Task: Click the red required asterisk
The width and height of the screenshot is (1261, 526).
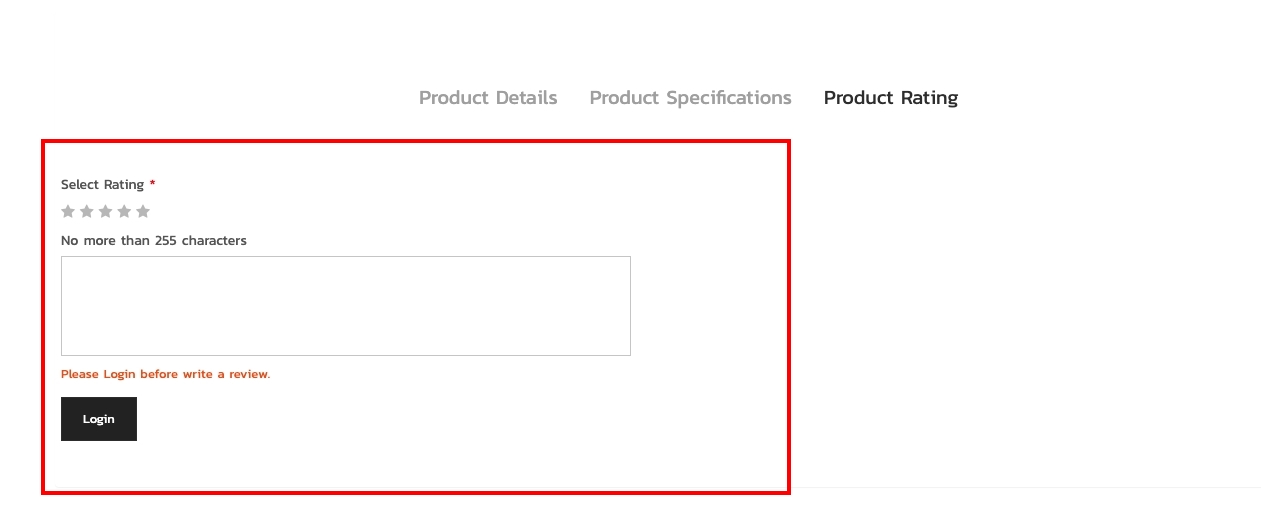Action: click(153, 184)
